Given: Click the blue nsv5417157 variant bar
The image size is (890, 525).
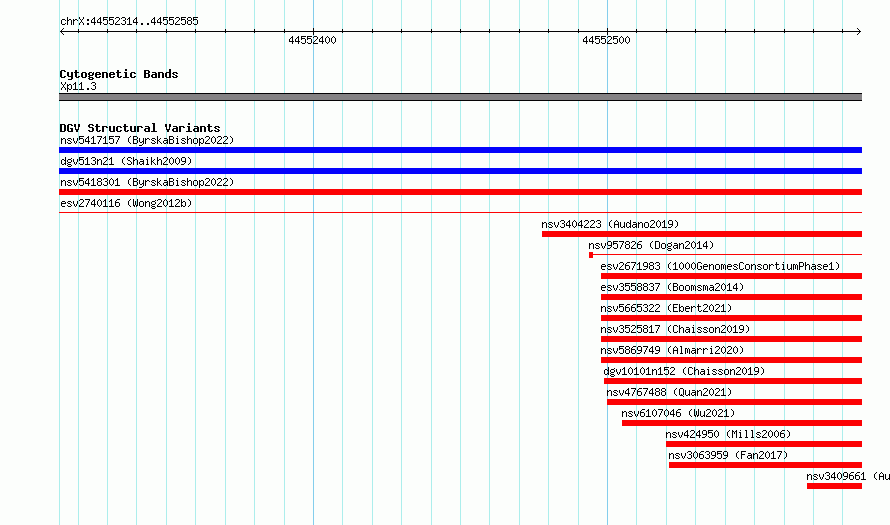Looking at the screenshot, I should (x=460, y=150).
